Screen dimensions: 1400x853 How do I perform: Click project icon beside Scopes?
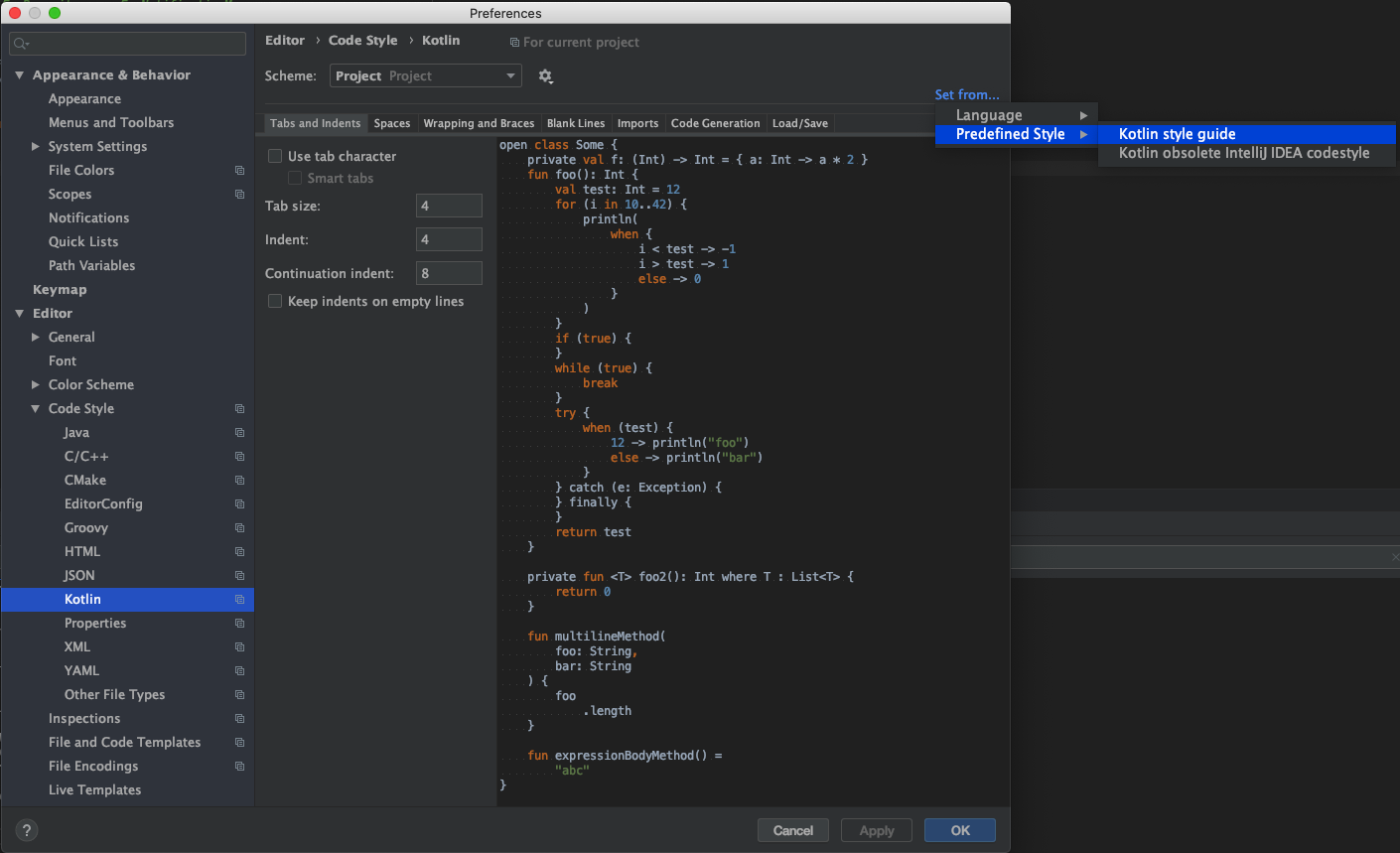239,195
